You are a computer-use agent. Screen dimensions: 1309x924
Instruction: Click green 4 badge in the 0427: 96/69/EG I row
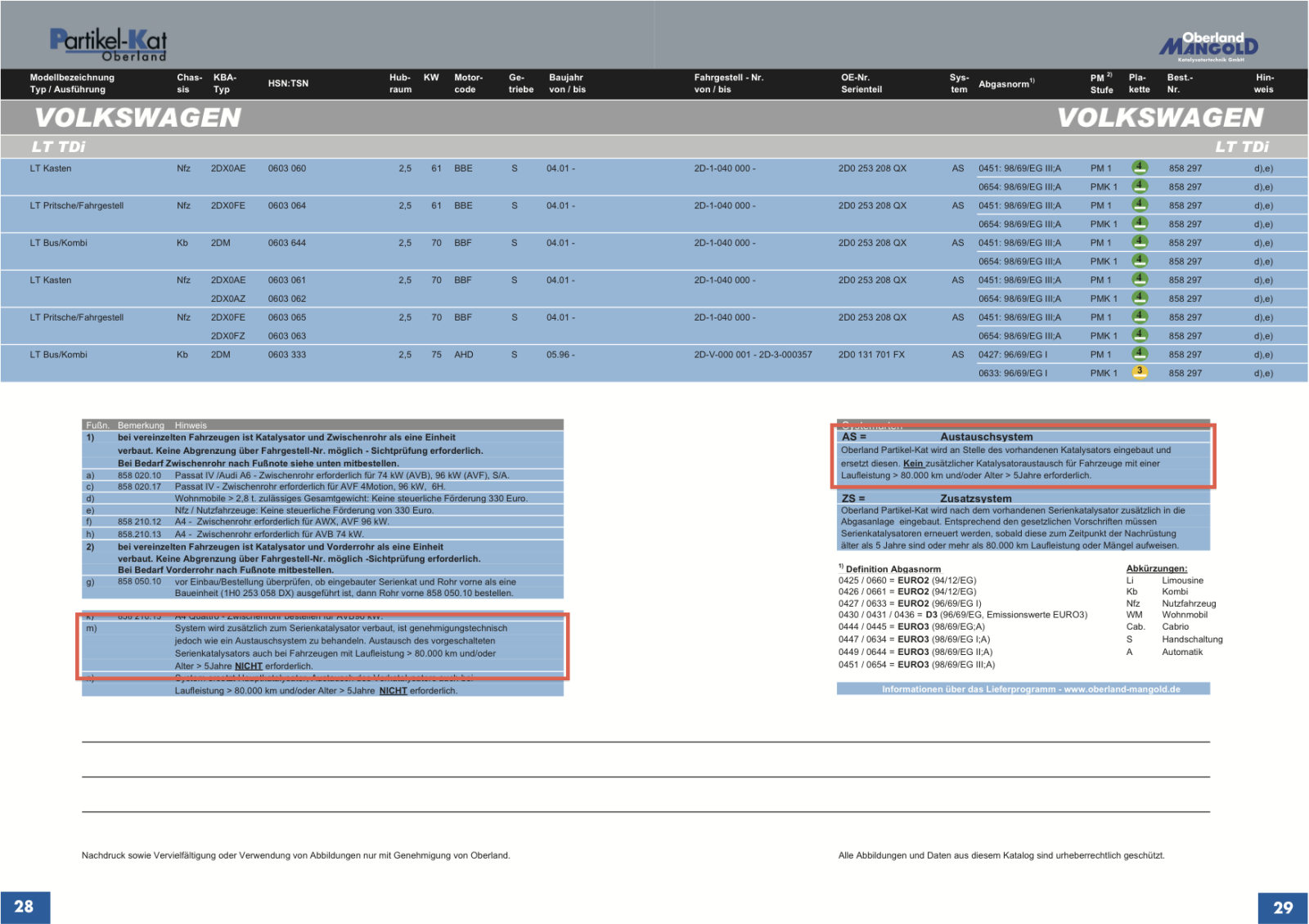point(1139,354)
